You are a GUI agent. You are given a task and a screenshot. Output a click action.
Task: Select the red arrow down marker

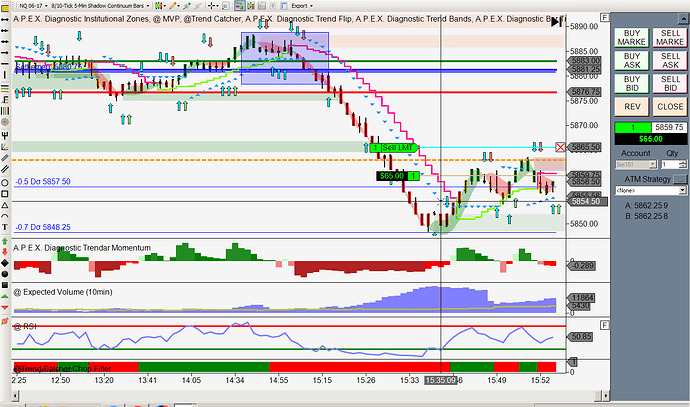5,252
